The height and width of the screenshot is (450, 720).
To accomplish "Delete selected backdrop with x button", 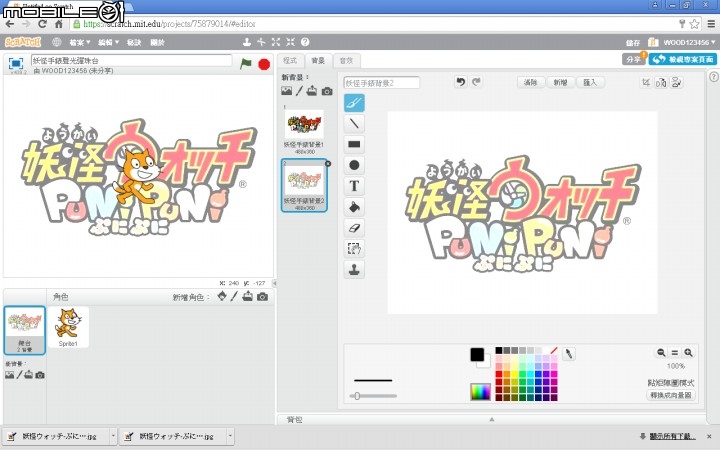I will click(328, 163).
